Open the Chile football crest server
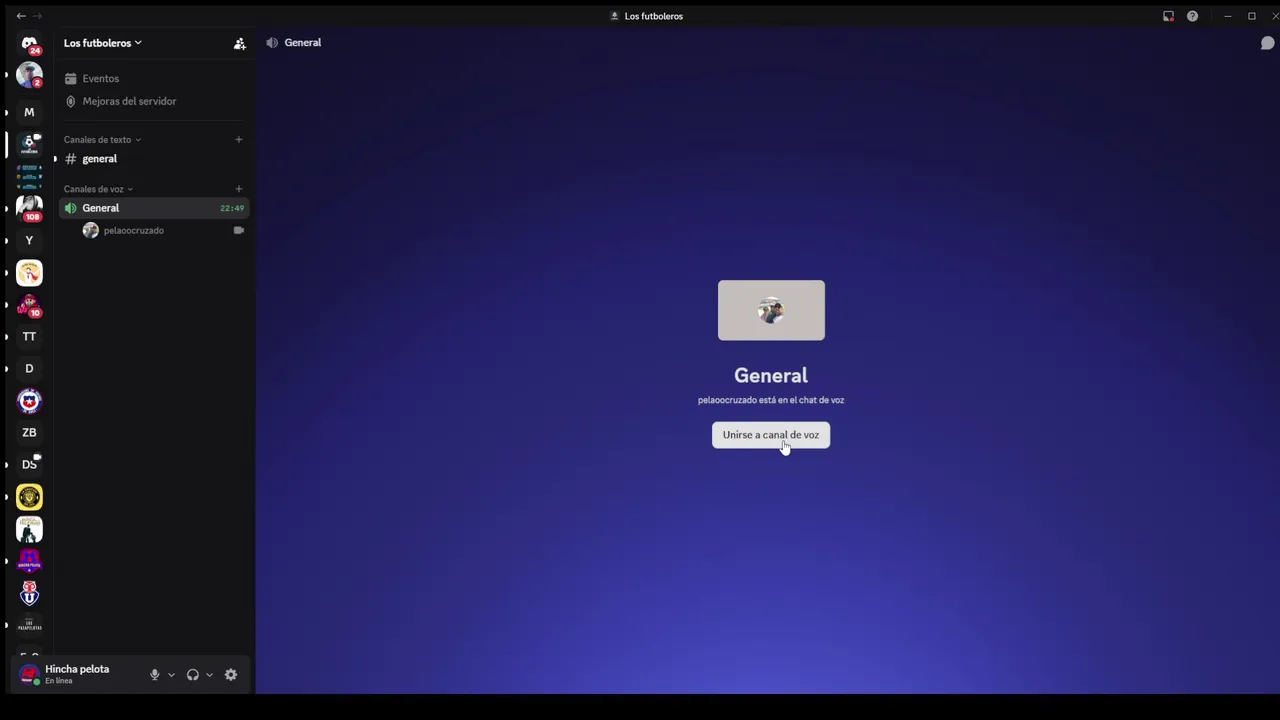 29,400
